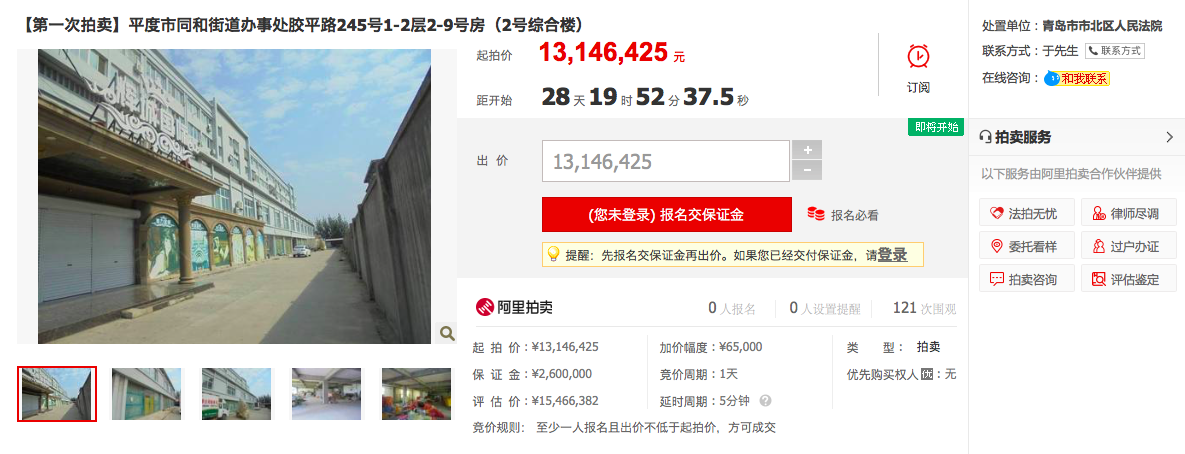Click the 订阅 alarm clock icon
Screen dimensions: 1185x454
click(918, 56)
